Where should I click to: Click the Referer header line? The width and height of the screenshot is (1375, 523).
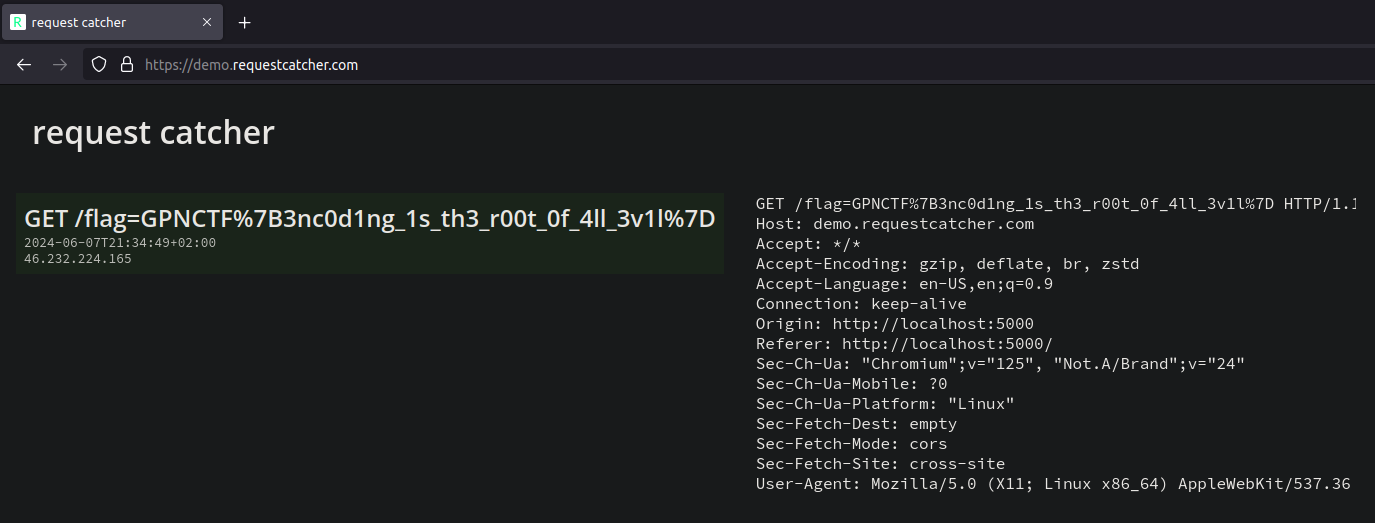pyautogui.click(x=904, y=344)
